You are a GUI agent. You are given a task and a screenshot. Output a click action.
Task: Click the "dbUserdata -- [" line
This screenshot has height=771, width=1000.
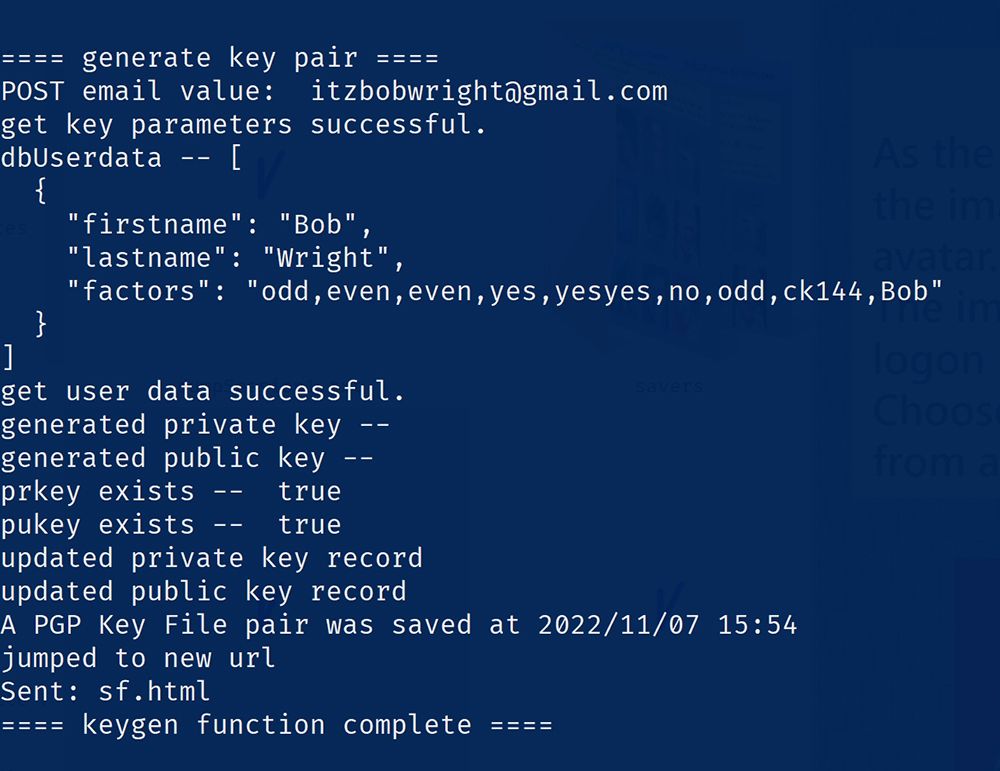[x=121, y=158]
